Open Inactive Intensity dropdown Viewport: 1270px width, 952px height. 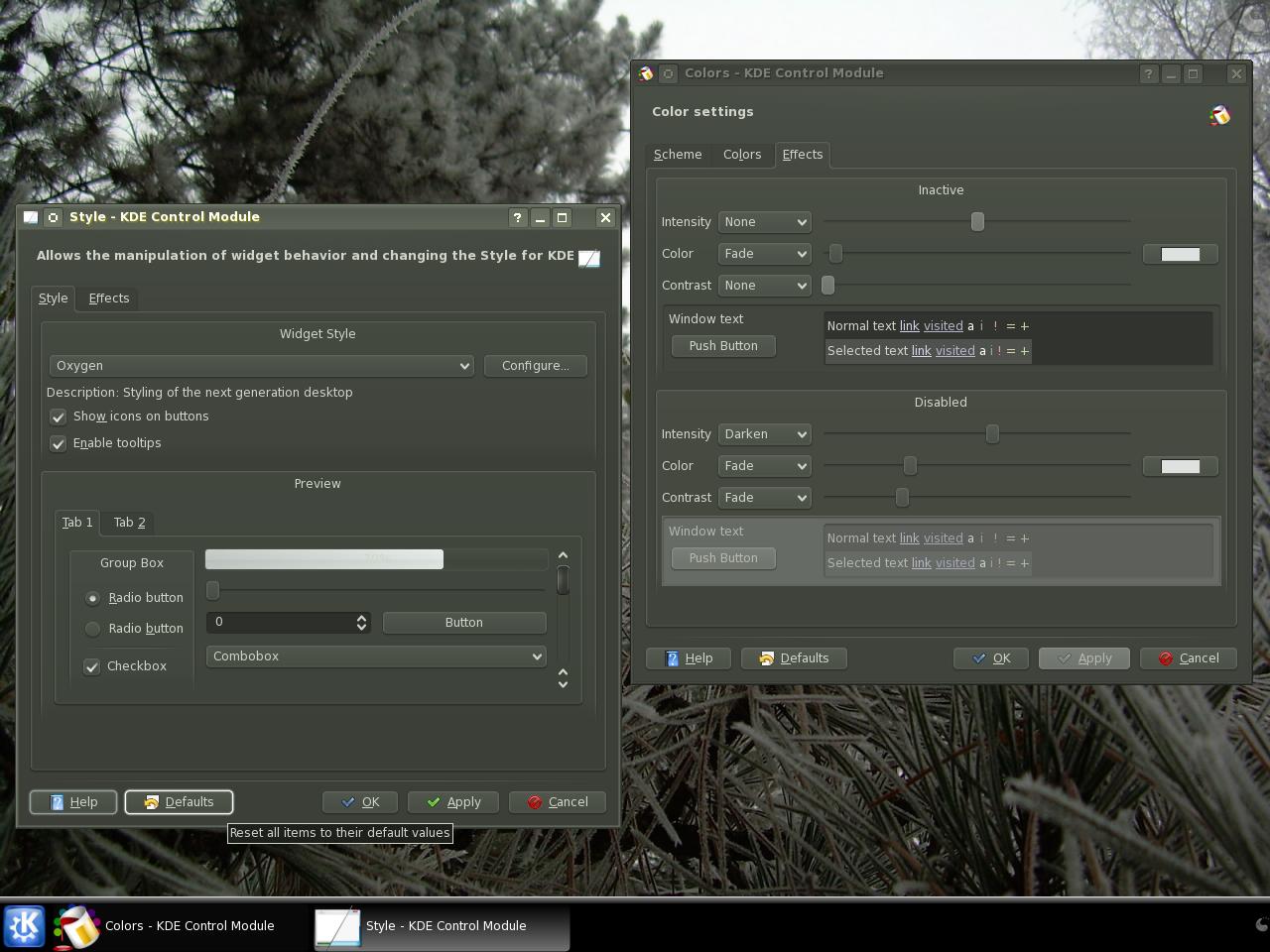[764, 222]
